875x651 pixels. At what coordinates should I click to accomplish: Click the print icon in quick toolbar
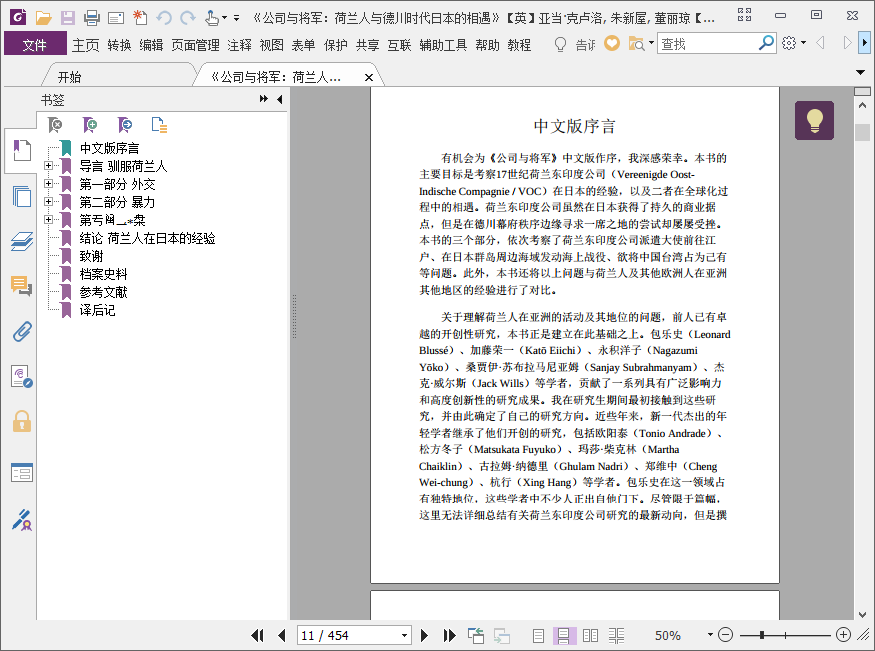(x=92, y=17)
